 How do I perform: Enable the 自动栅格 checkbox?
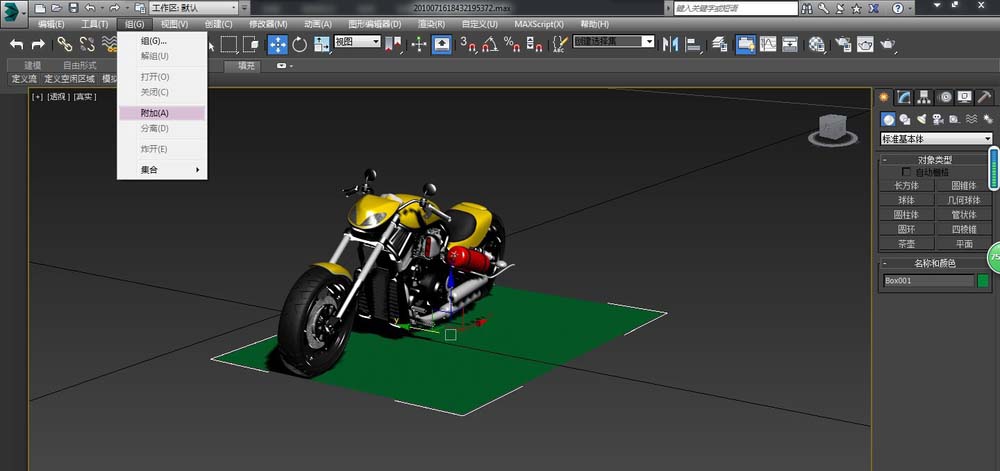(907, 172)
